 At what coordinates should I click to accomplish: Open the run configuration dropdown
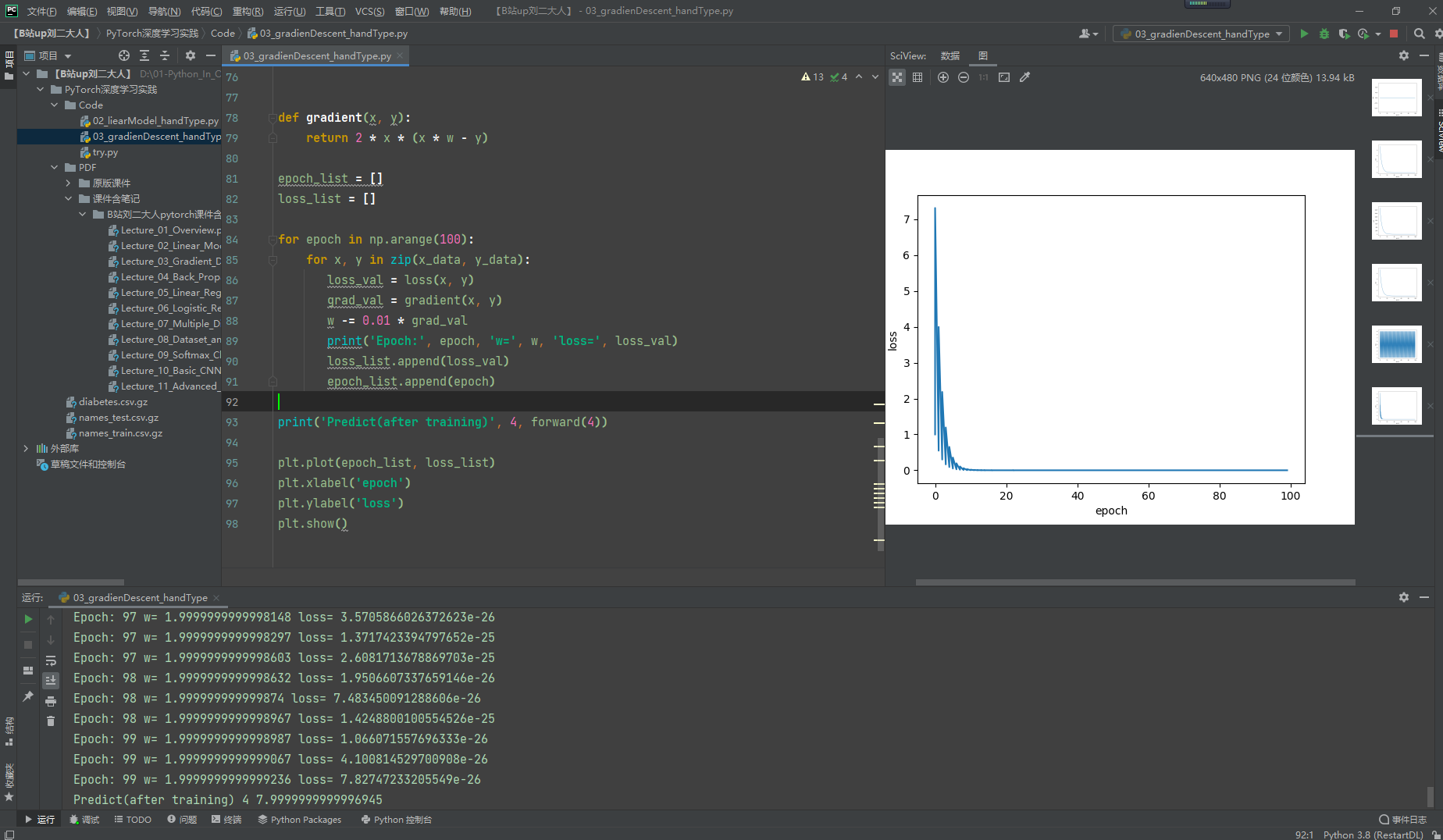[1201, 34]
